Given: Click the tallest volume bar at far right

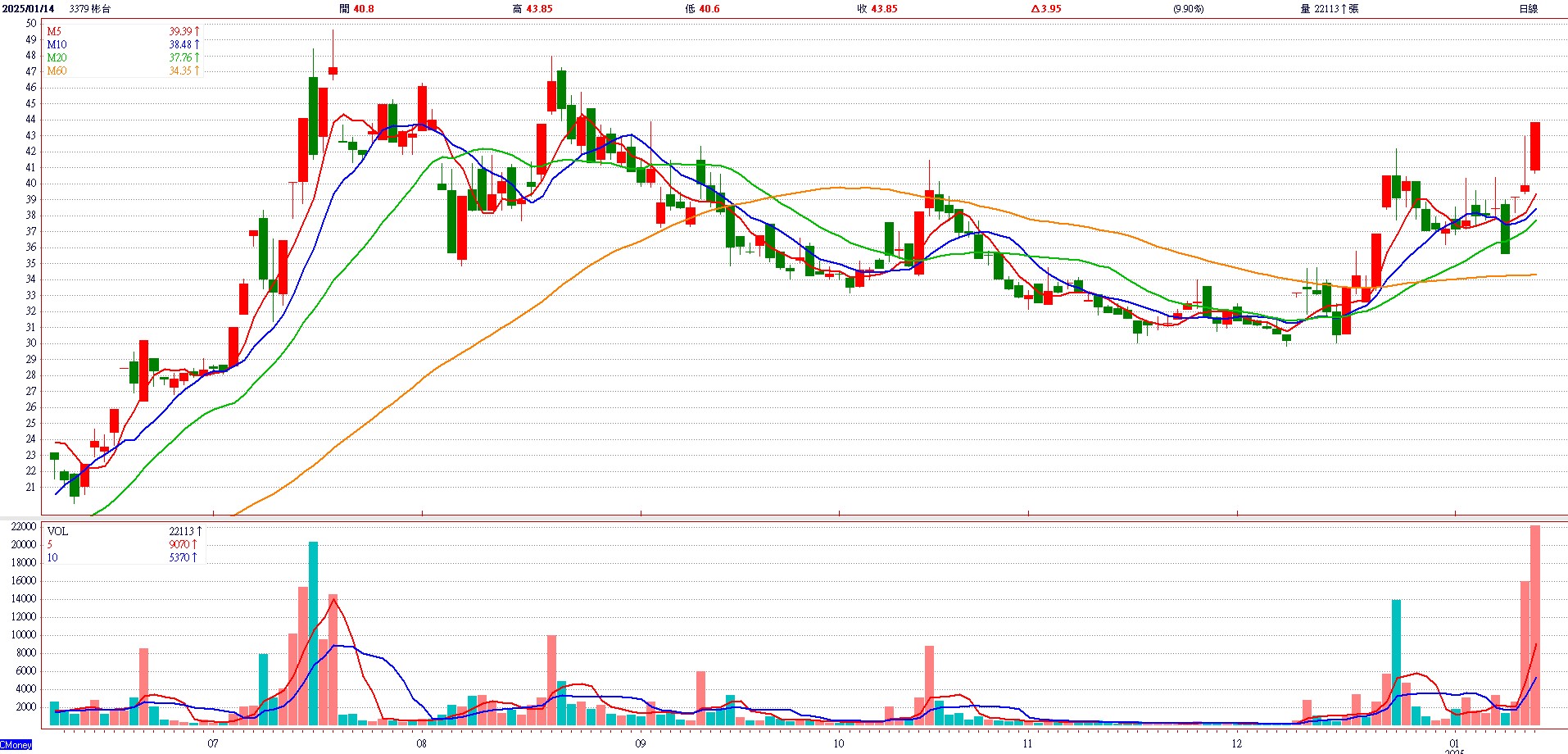Looking at the screenshot, I should (x=1535, y=625).
